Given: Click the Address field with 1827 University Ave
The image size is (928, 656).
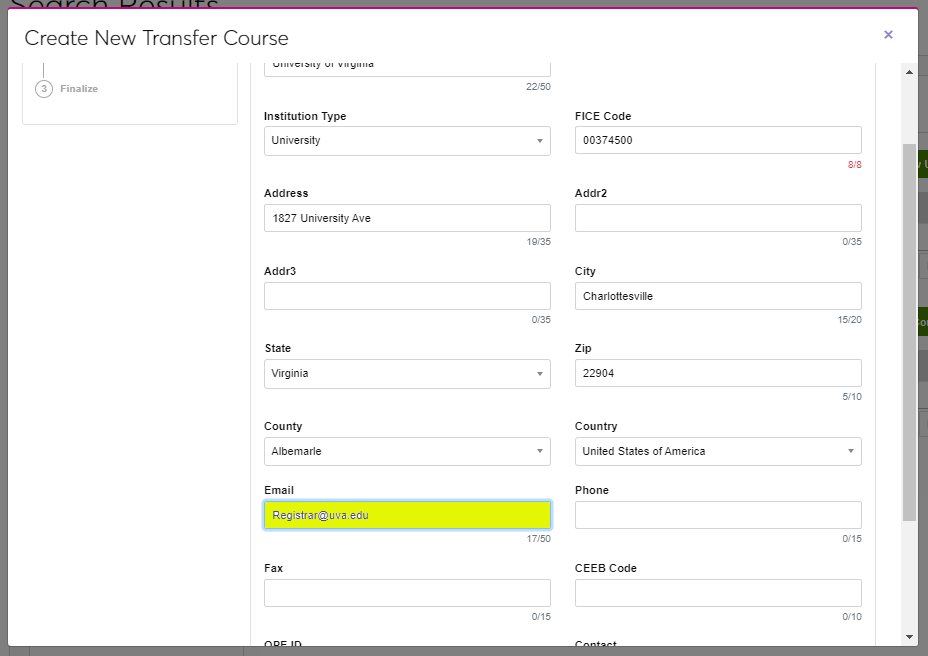Looking at the screenshot, I should coord(407,218).
